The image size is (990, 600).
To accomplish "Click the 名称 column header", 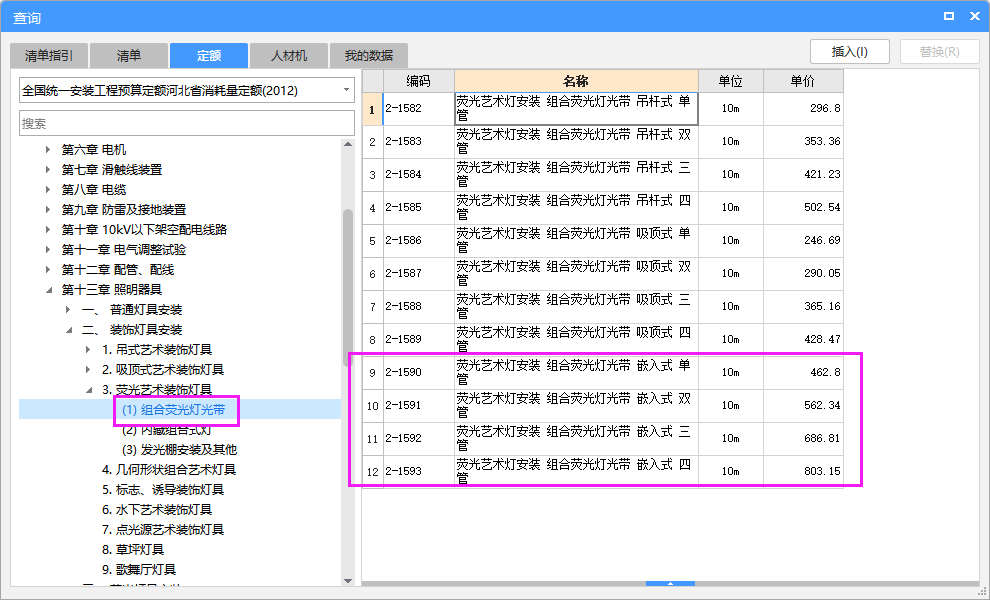I will pyautogui.click(x=576, y=81).
